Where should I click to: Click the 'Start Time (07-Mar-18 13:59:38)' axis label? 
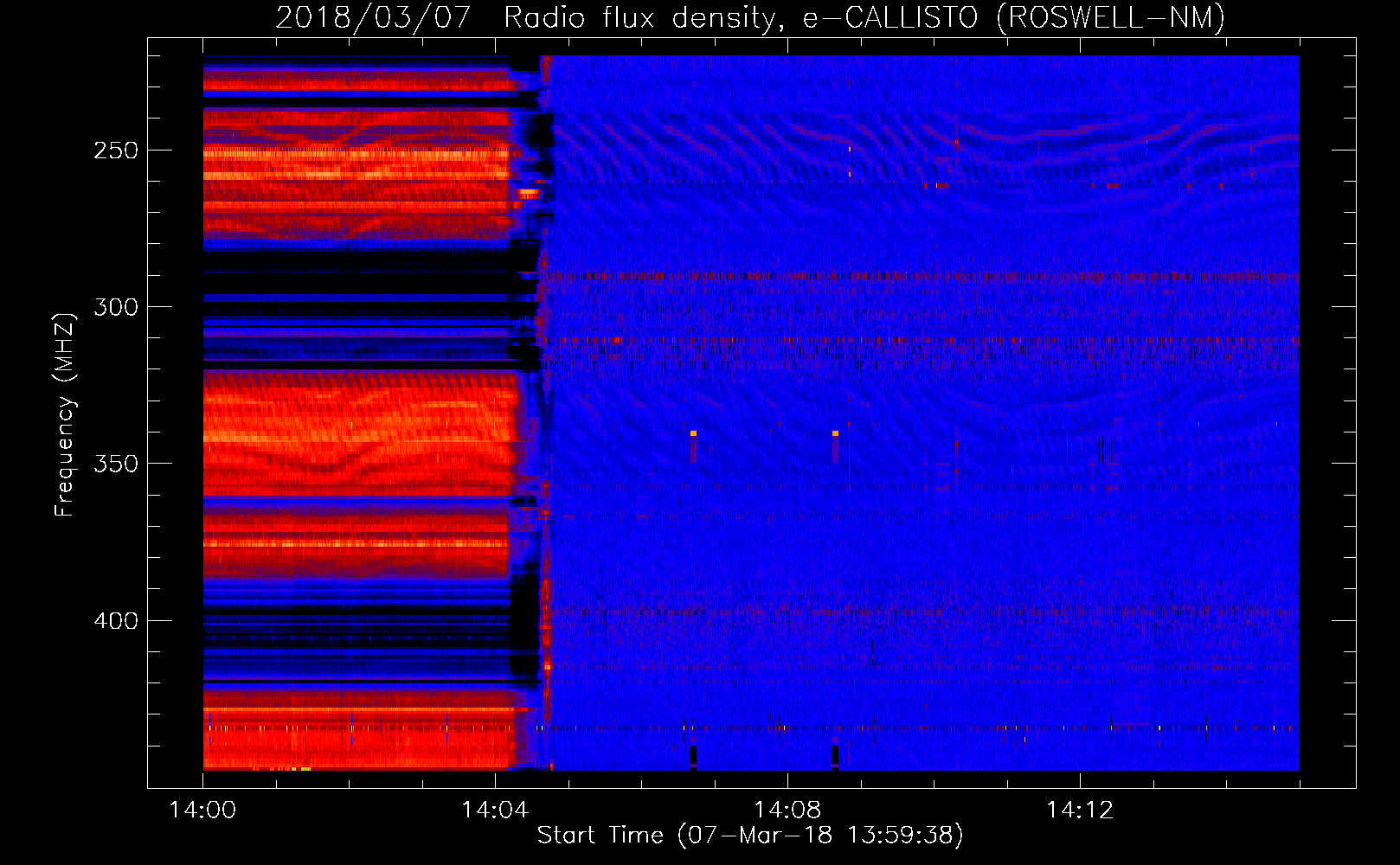(750, 835)
